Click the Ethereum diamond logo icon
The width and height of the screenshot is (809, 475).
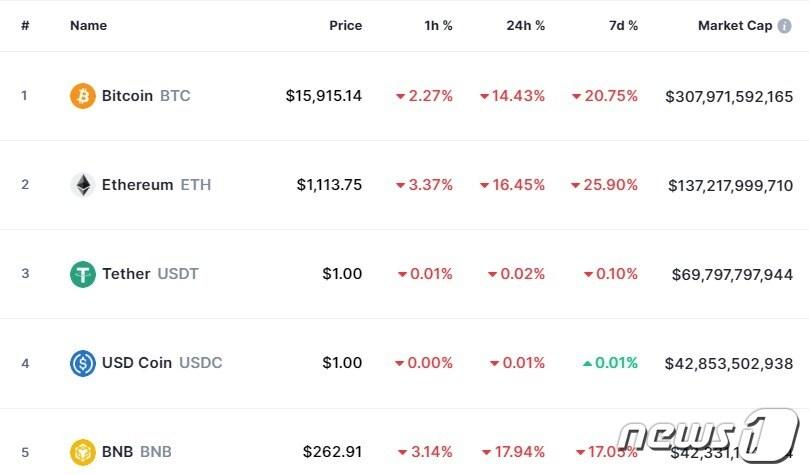tap(83, 185)
